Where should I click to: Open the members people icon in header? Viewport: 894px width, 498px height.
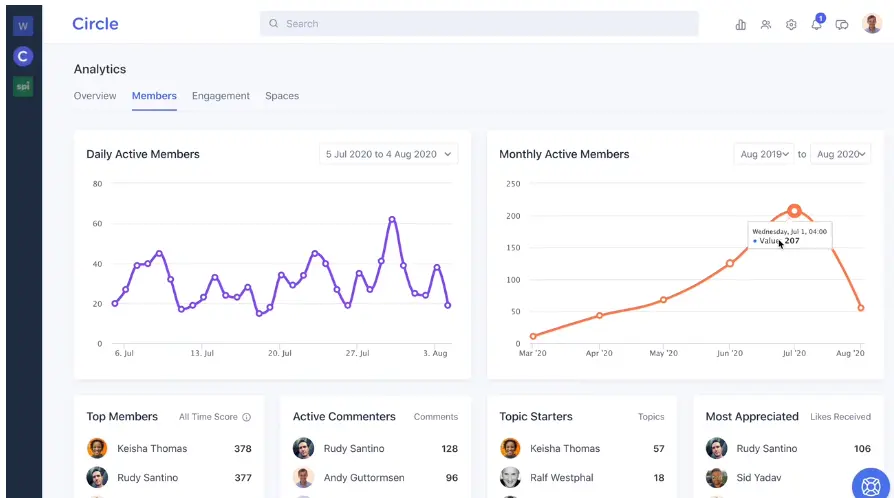pos(766,24)
